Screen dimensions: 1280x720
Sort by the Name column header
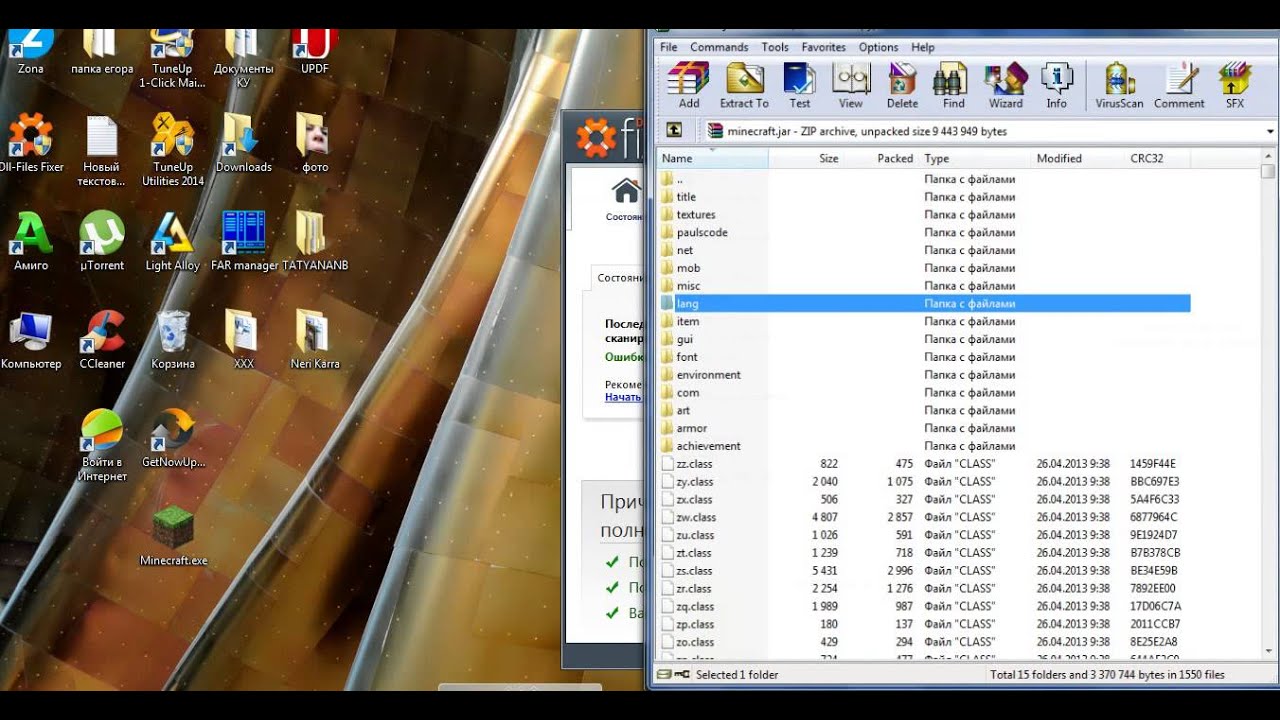(712, 158)
